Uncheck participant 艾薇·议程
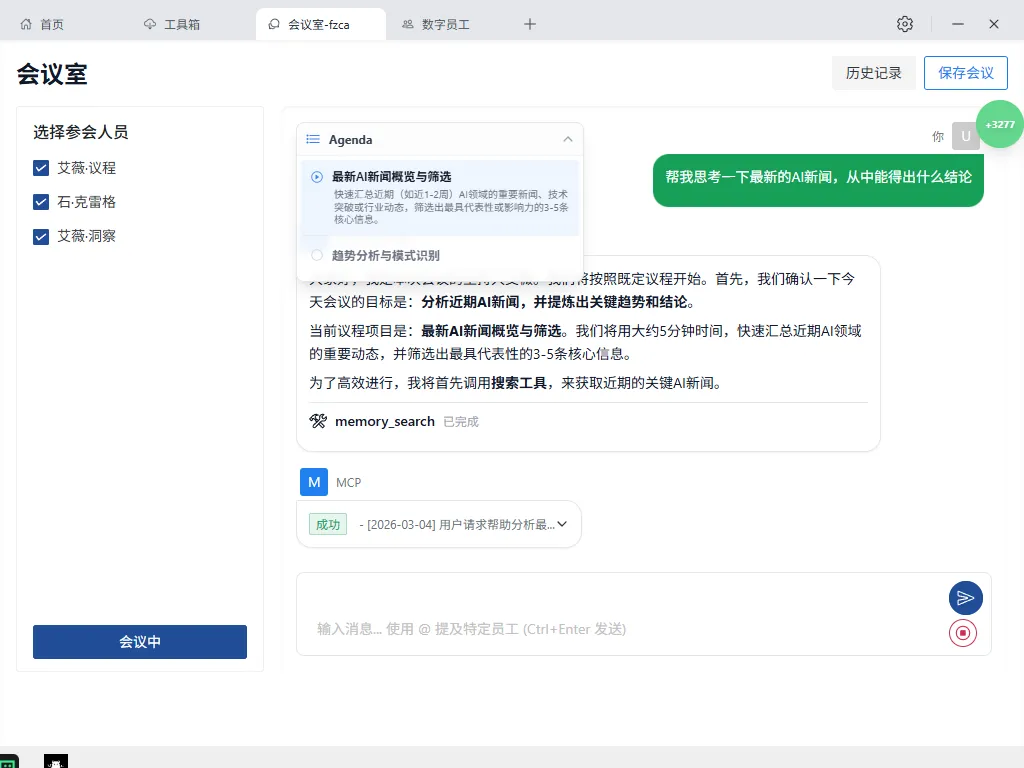The image size is (1024, 768). point(41,168)
